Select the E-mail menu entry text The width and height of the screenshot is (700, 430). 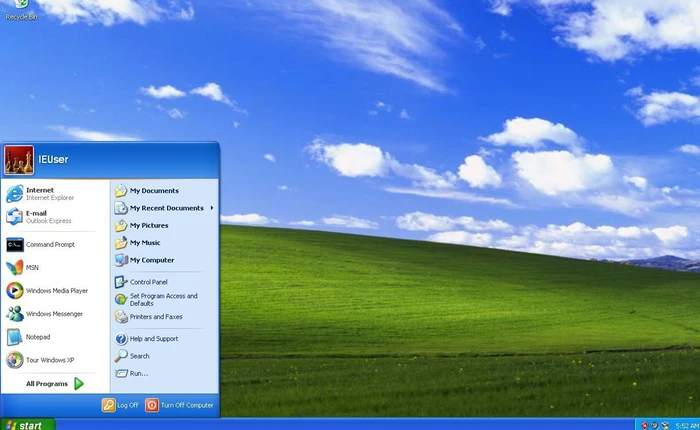click(36, 213)
